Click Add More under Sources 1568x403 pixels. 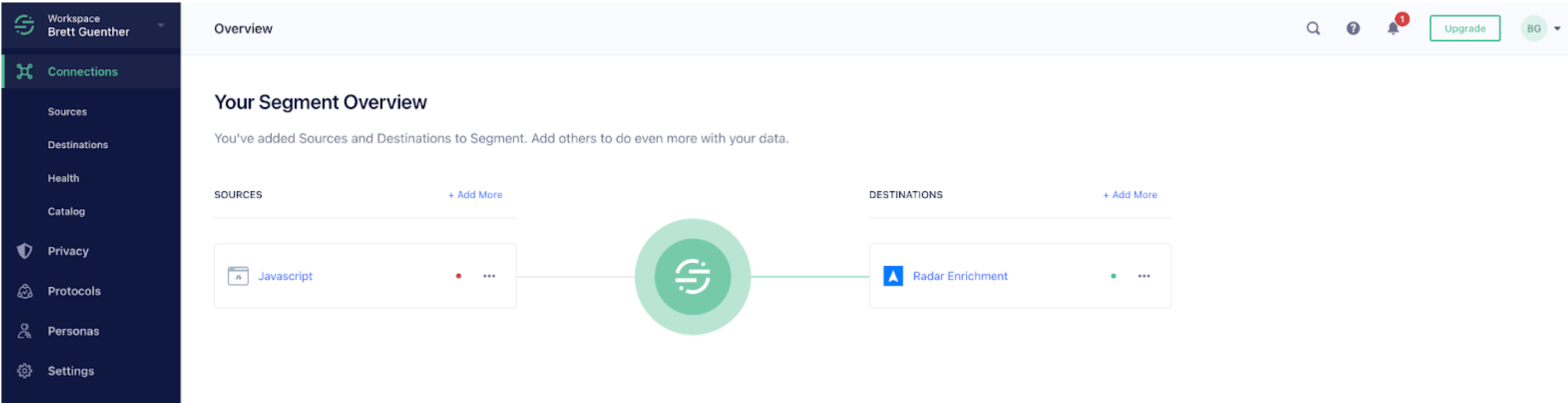click(475, 194)
